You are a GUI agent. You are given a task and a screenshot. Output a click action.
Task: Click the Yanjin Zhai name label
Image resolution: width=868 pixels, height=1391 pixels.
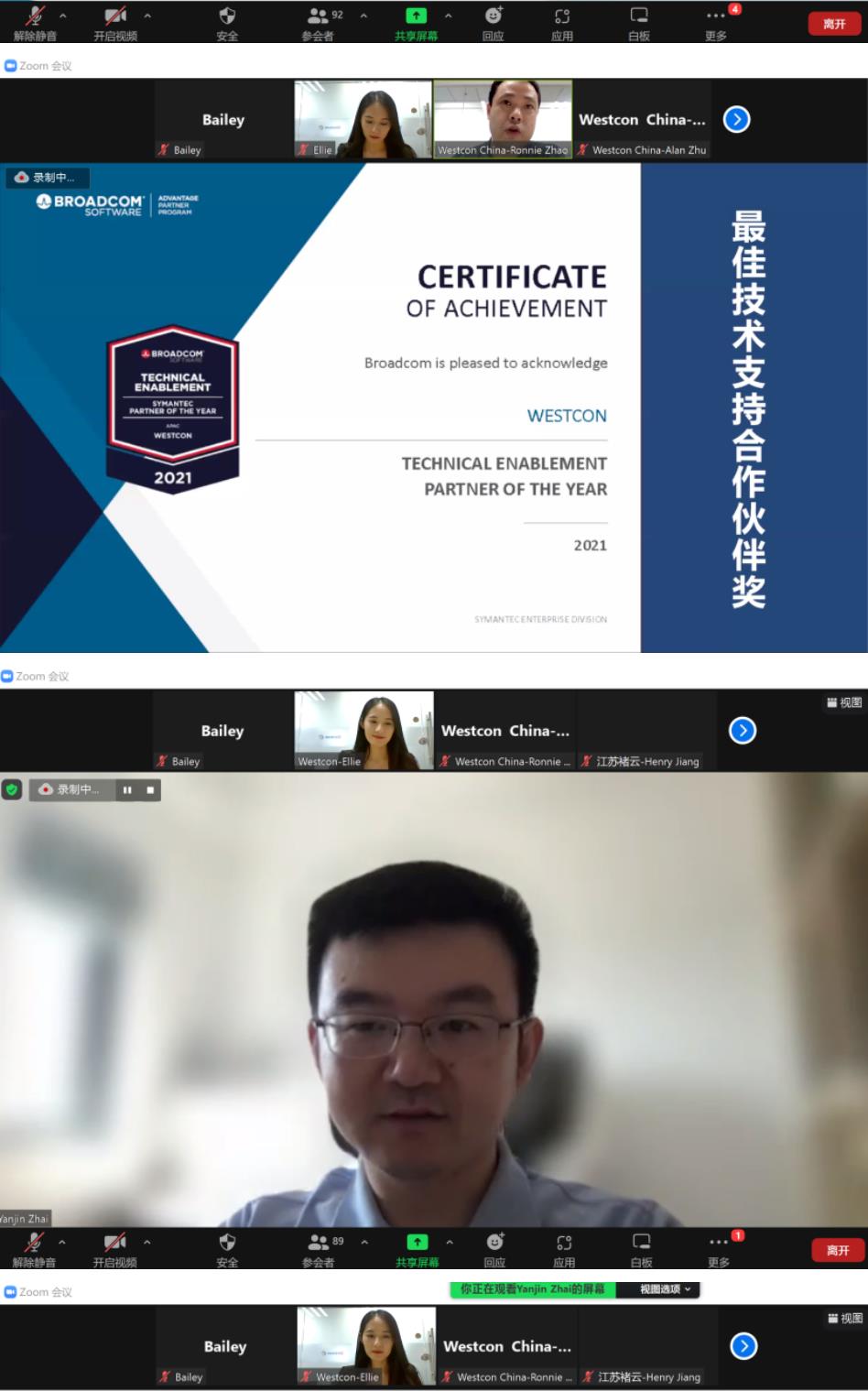click(x=26, y=1218)
